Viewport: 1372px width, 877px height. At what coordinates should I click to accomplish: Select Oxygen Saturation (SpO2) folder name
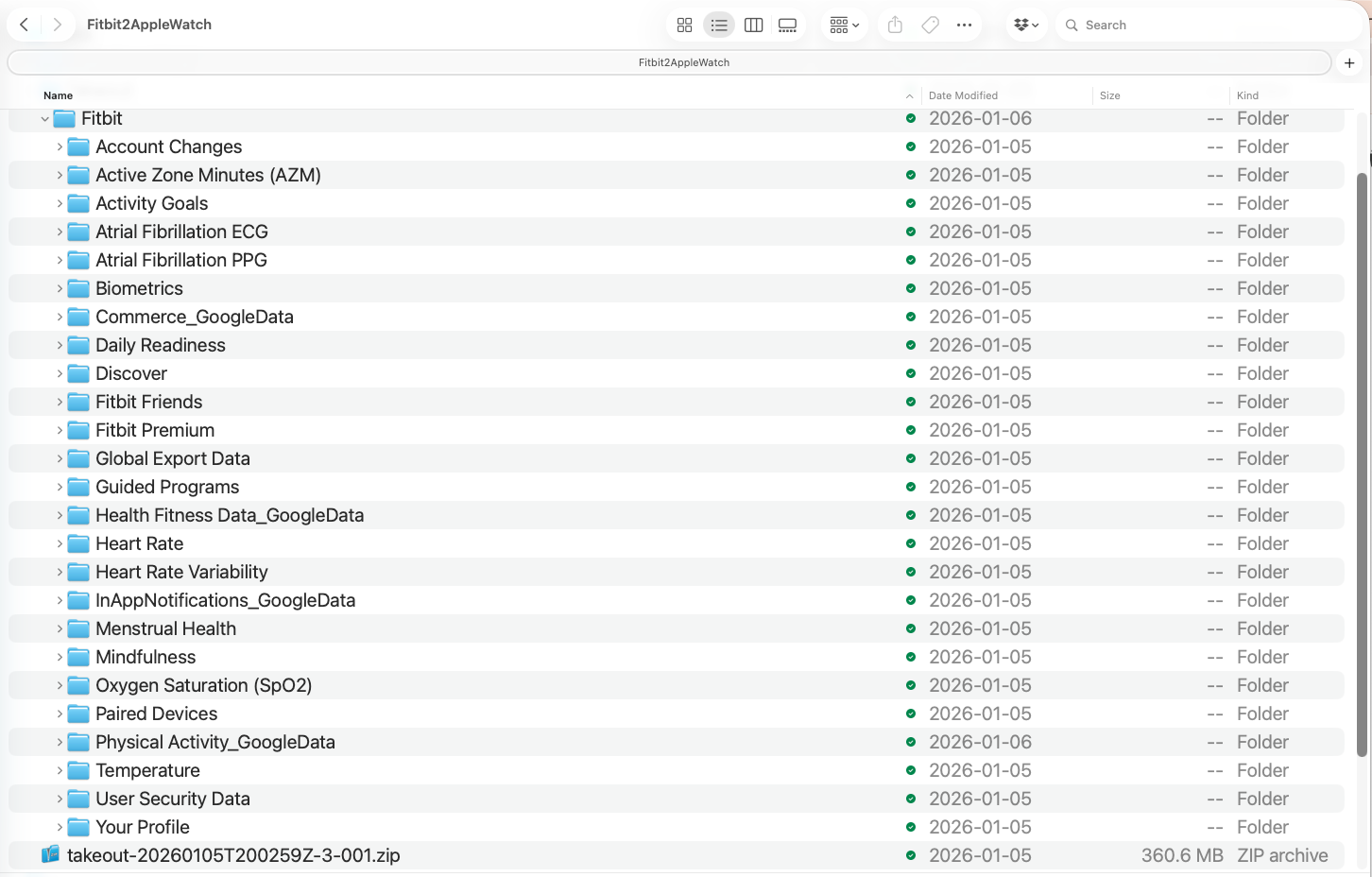click(203, 685)
